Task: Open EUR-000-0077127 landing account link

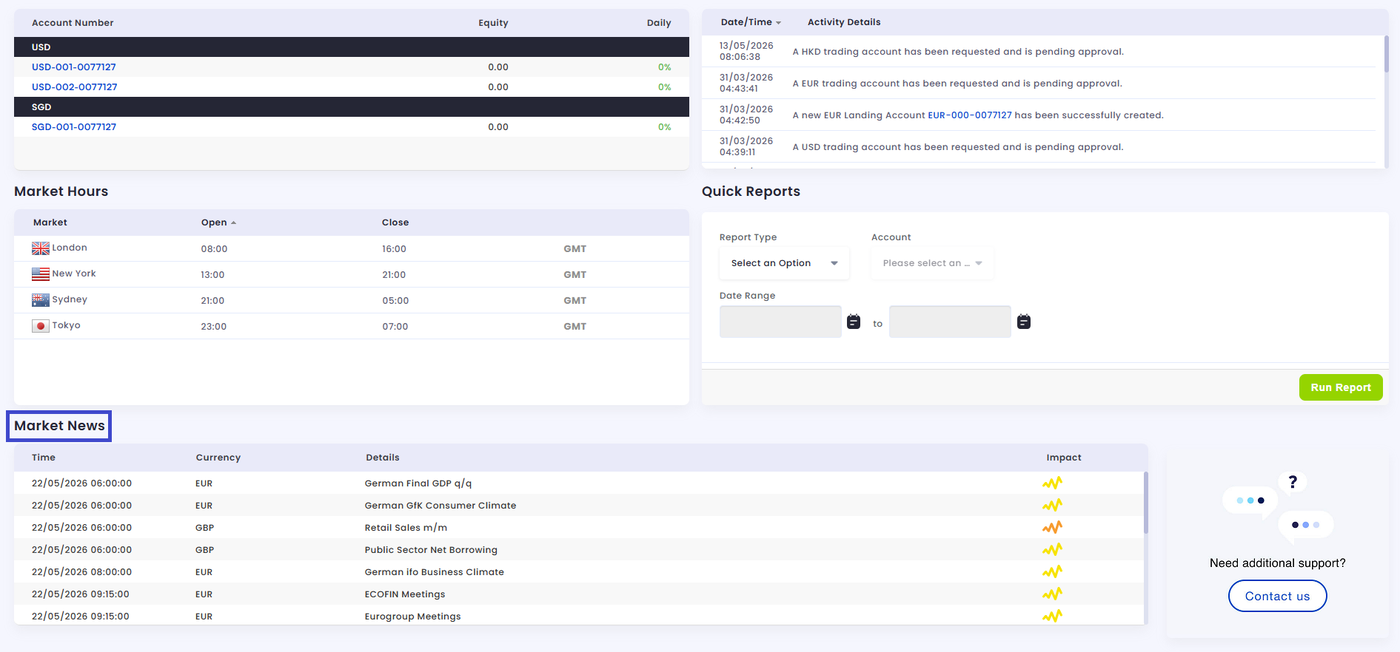Action: click(x=969, y=115)
